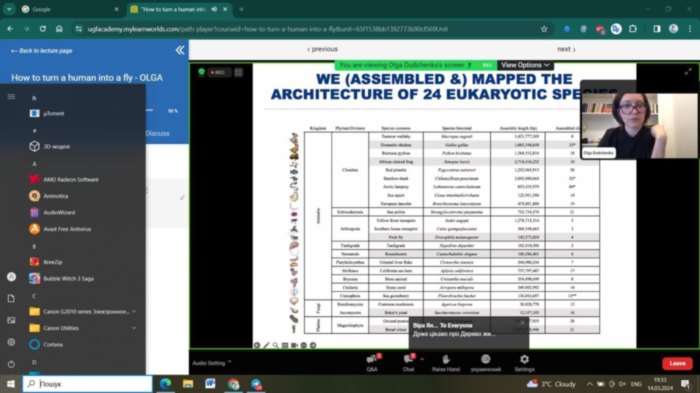Screen dimensions: 700x393
Task: Go to the previous lecture unit
Action: [322, 49]
